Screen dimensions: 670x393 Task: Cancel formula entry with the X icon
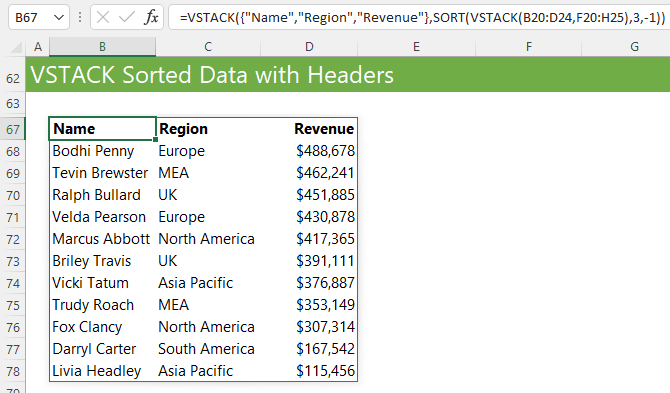click(x=103, y=18)
